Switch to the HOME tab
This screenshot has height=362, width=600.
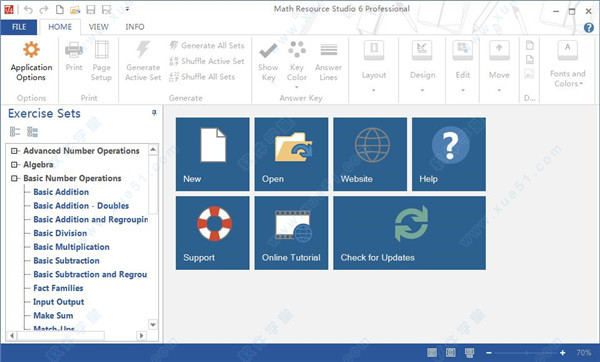(60, 27)
